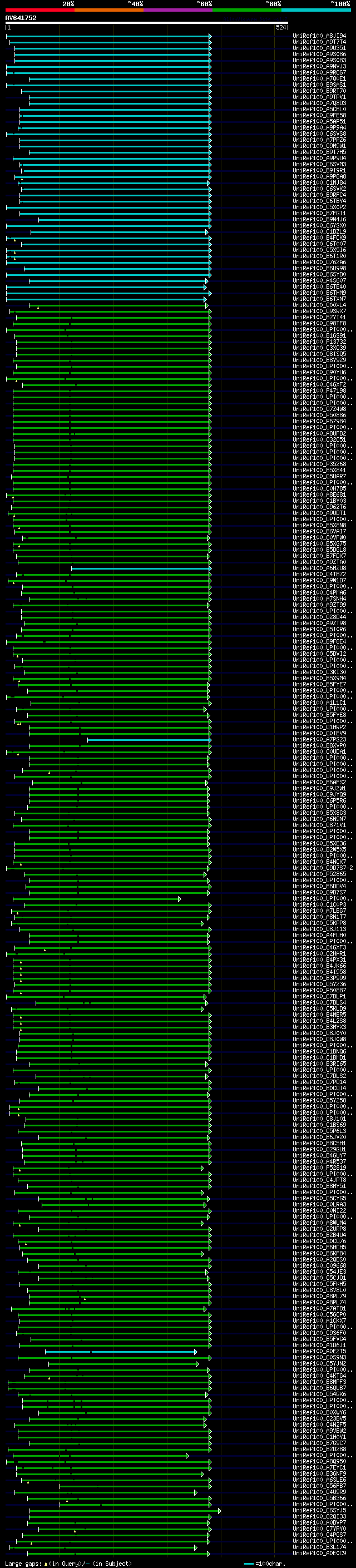Open hit UniRef100_Q9D7S7-2

click(x=323, y=867)
